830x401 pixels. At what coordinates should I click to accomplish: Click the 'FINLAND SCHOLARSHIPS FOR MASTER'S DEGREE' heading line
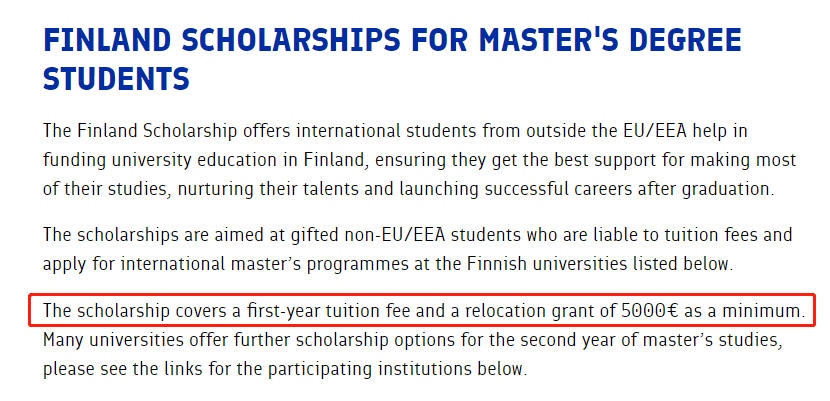tap(392, 39)
